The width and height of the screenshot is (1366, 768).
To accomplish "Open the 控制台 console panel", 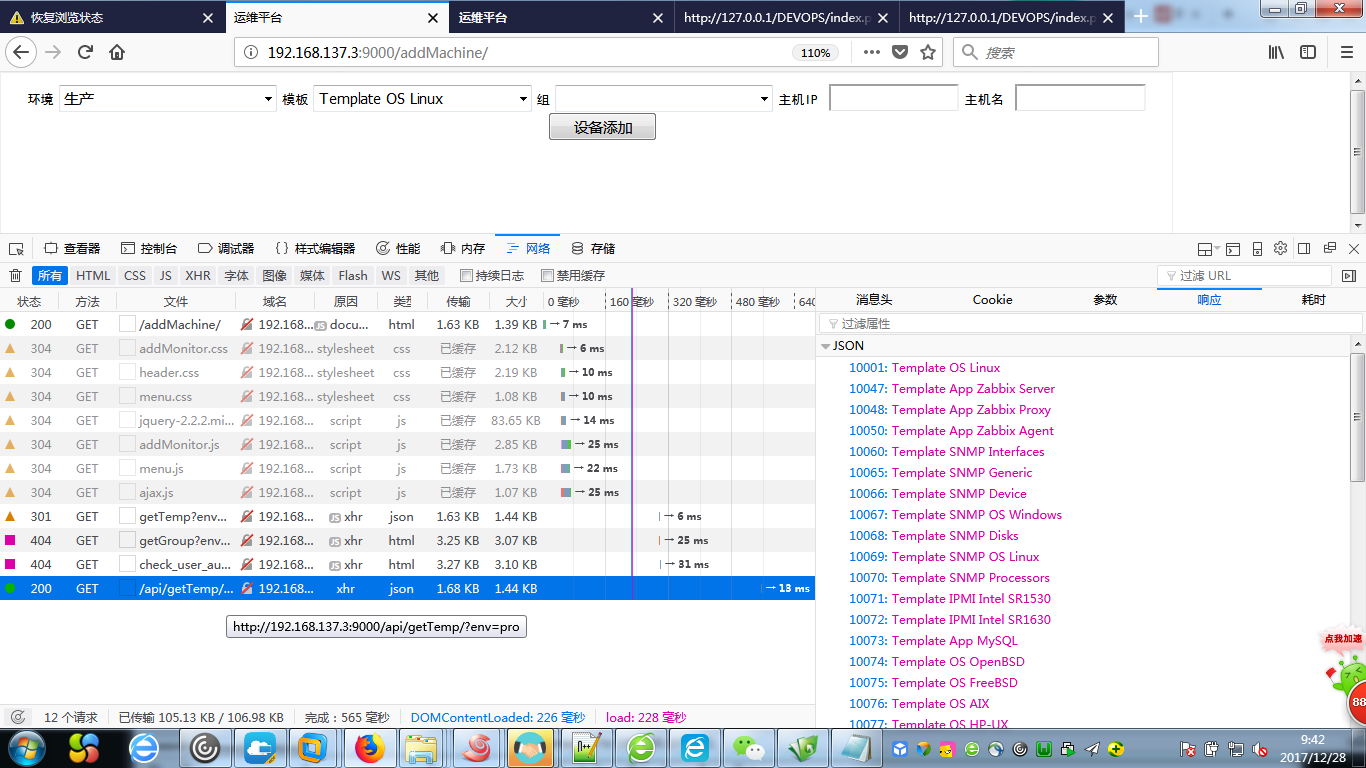I will (x=149, y=249).
